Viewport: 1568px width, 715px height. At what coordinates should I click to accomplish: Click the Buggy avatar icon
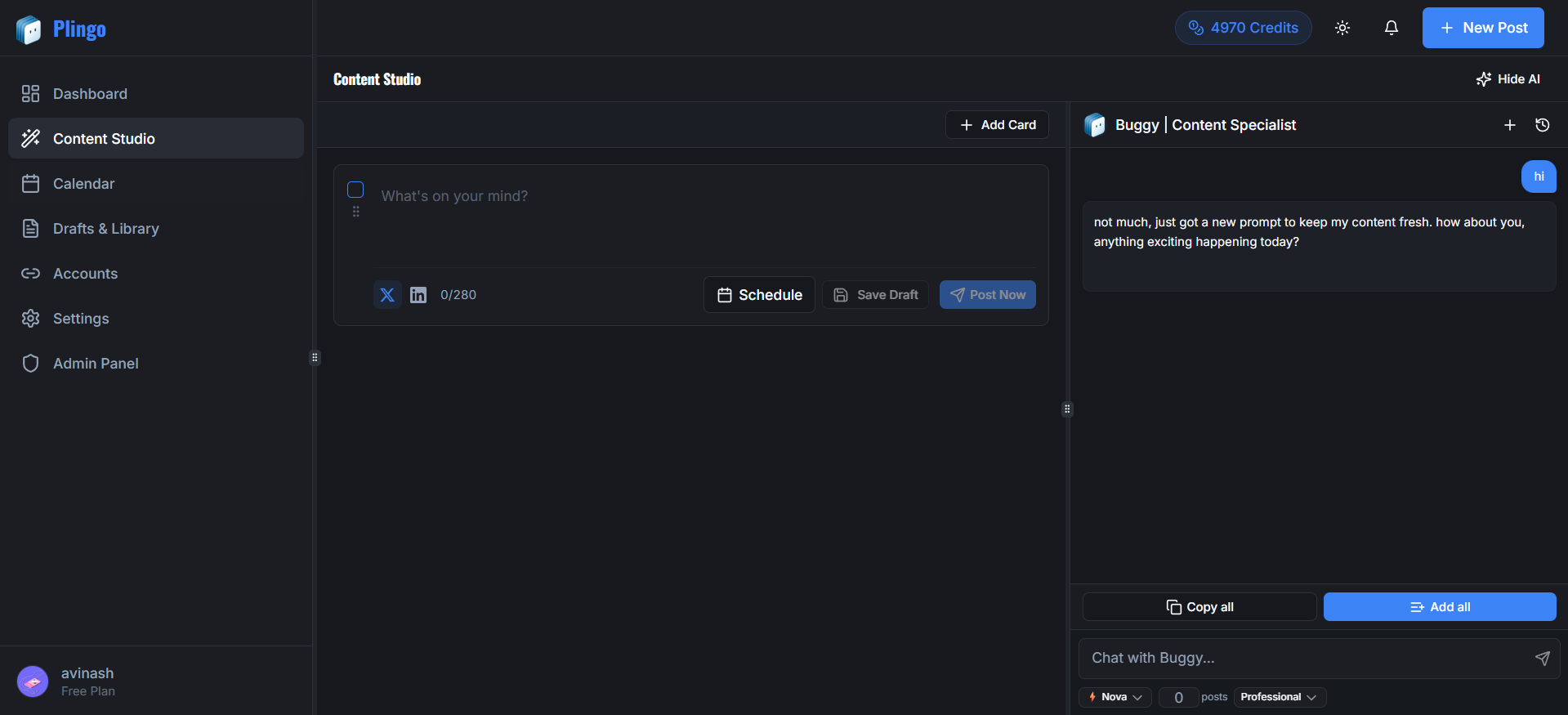coord(1095,125)
